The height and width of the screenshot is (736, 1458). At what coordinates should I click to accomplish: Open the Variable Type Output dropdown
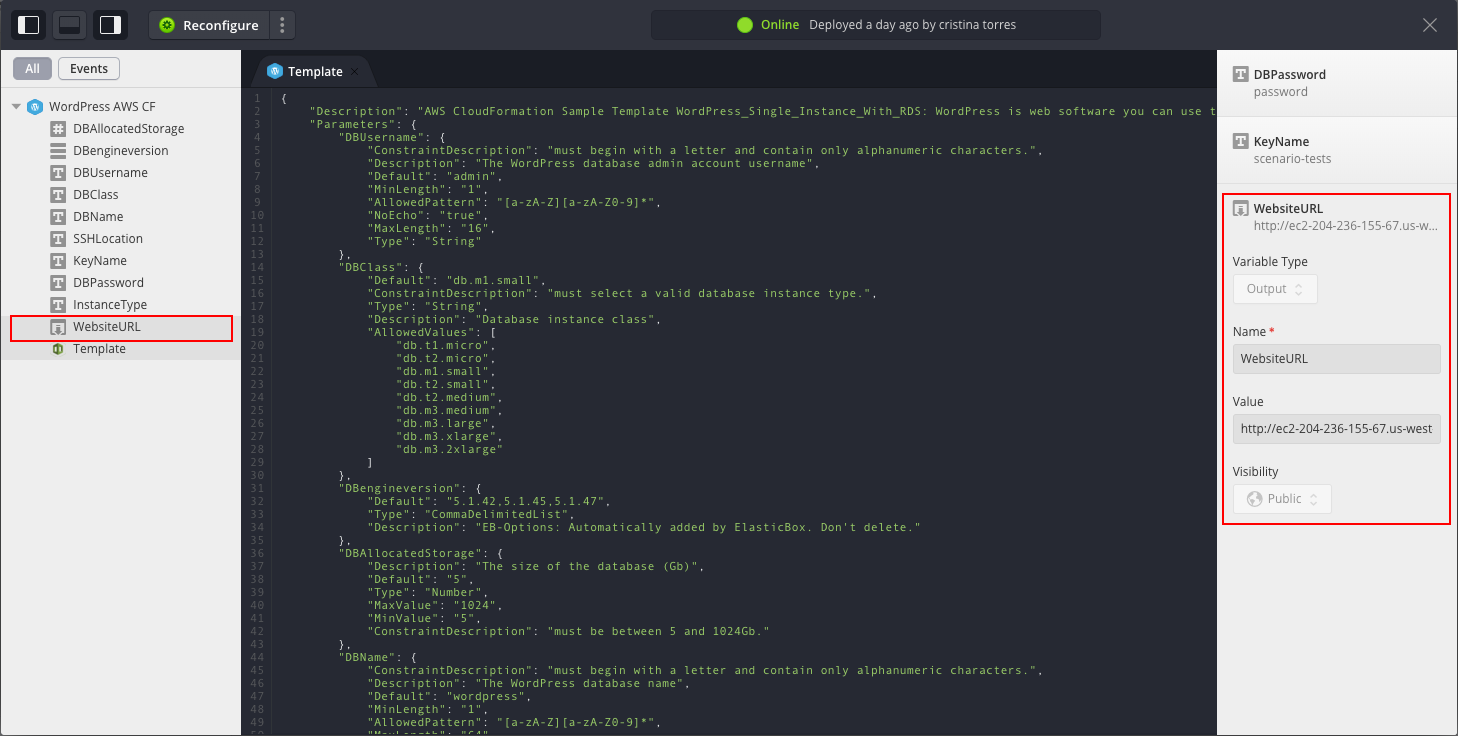tap(1275, 289)
